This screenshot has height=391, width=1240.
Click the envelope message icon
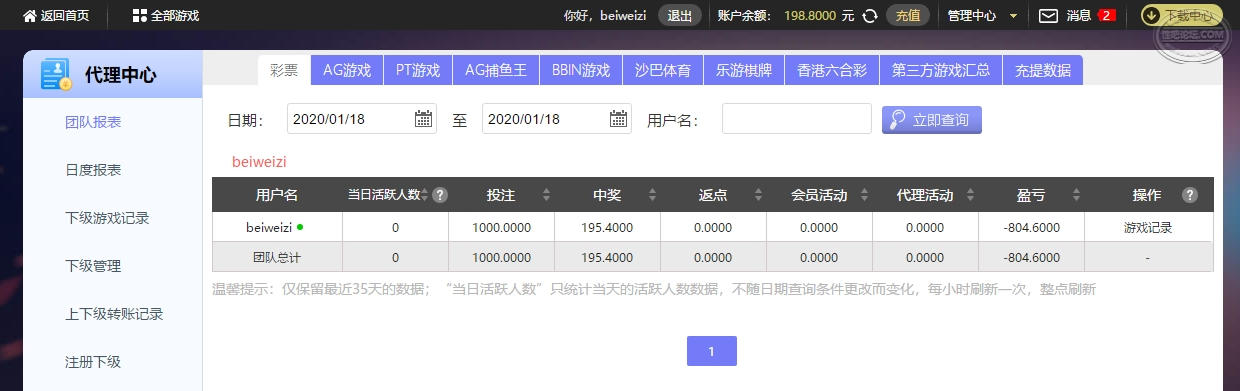(x=1048, y=15)
